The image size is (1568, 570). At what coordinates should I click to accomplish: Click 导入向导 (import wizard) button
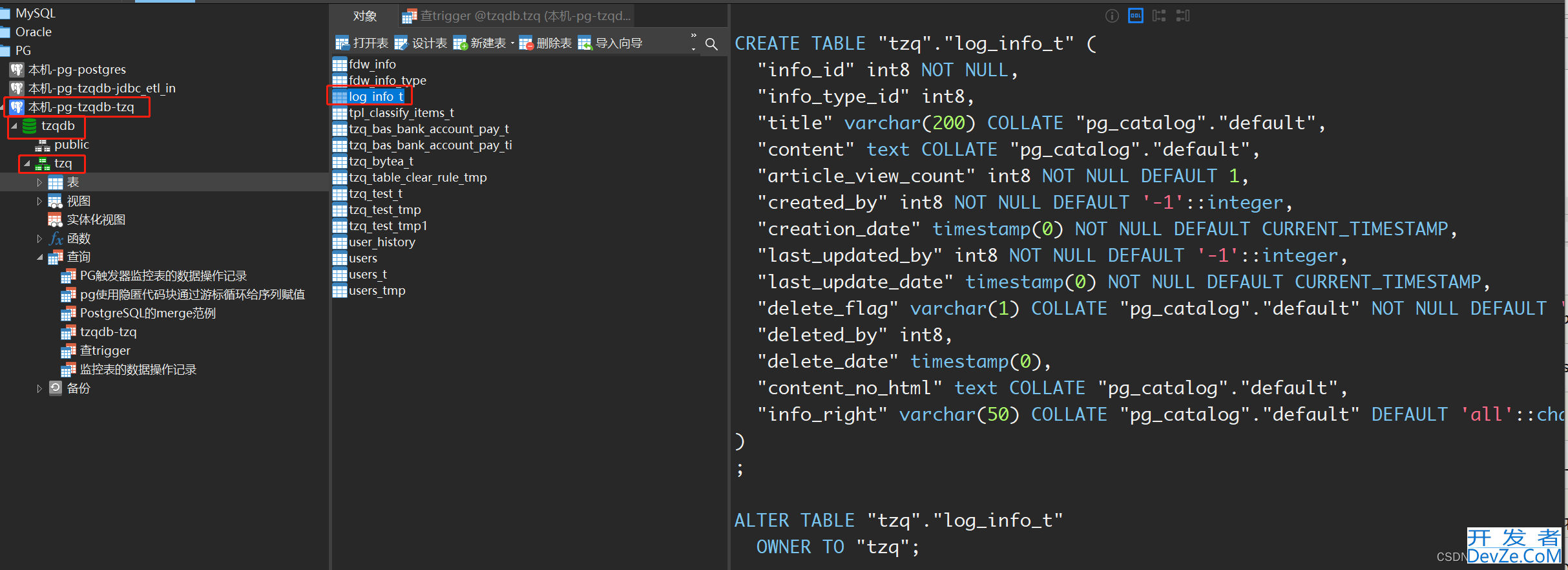click(611, 43)
